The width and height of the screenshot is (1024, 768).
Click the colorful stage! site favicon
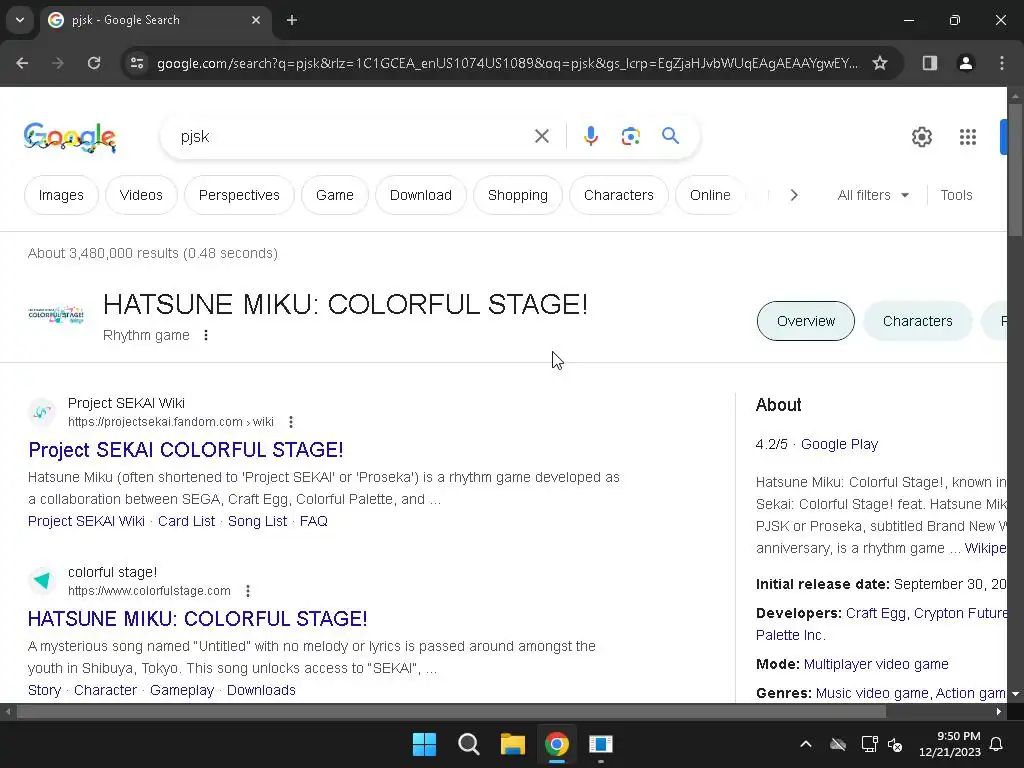pos(42,581)
